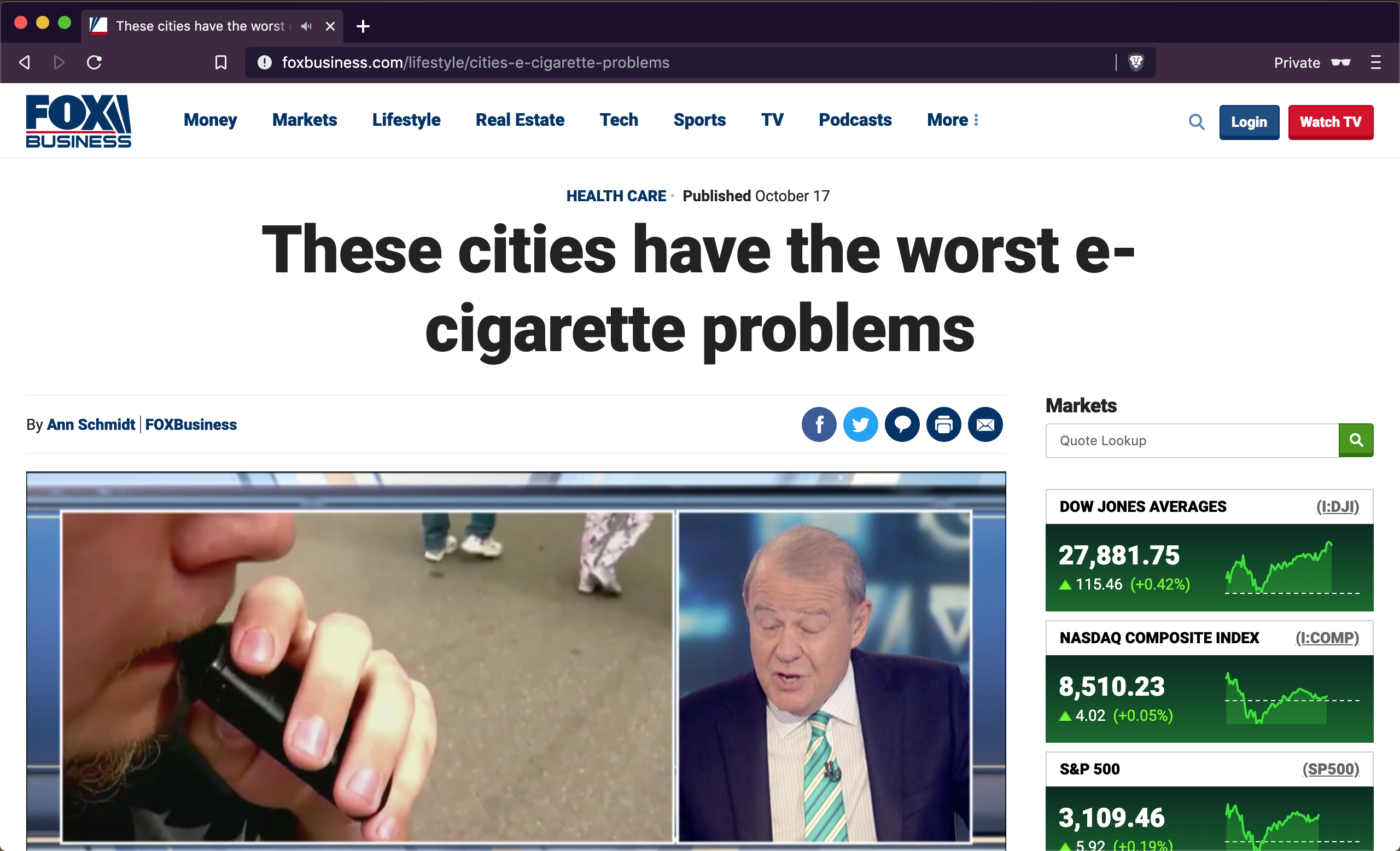1400x851 pixels.
Task: Share the article on Twitter
Action: pyautogui.click(x=860, y=424)
